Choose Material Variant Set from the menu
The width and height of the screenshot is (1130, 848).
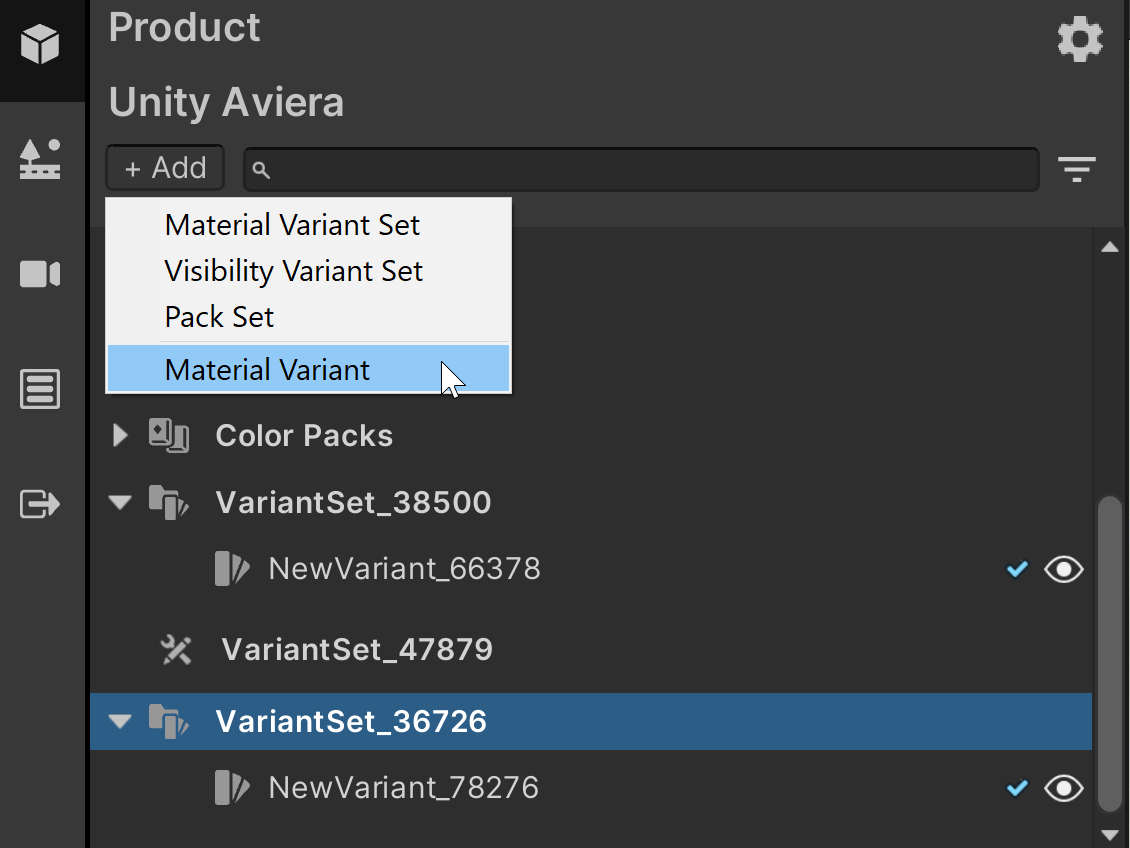(292, 224)
